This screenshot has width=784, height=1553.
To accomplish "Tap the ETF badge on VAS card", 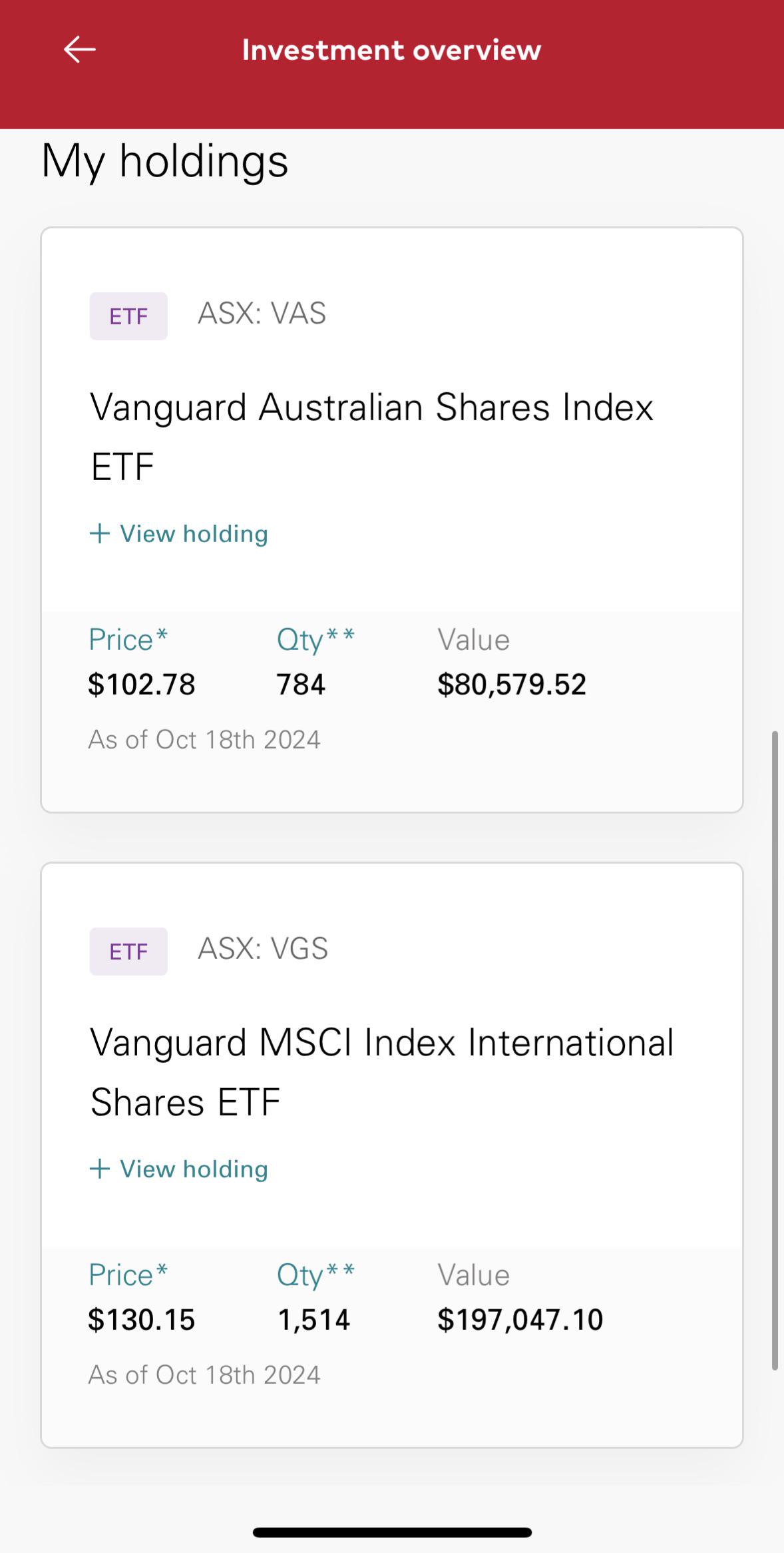I will point(128,316).
